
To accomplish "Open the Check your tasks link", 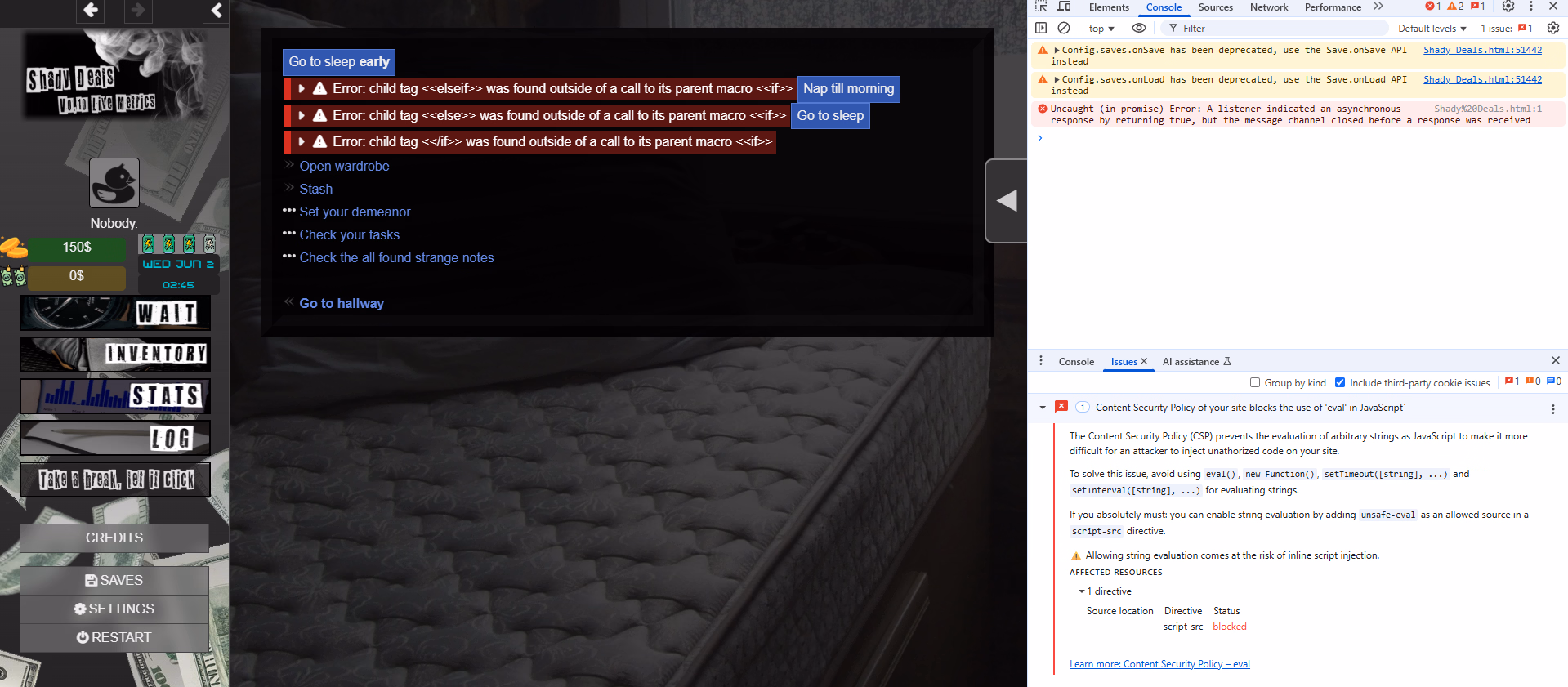I will [349, 234].
